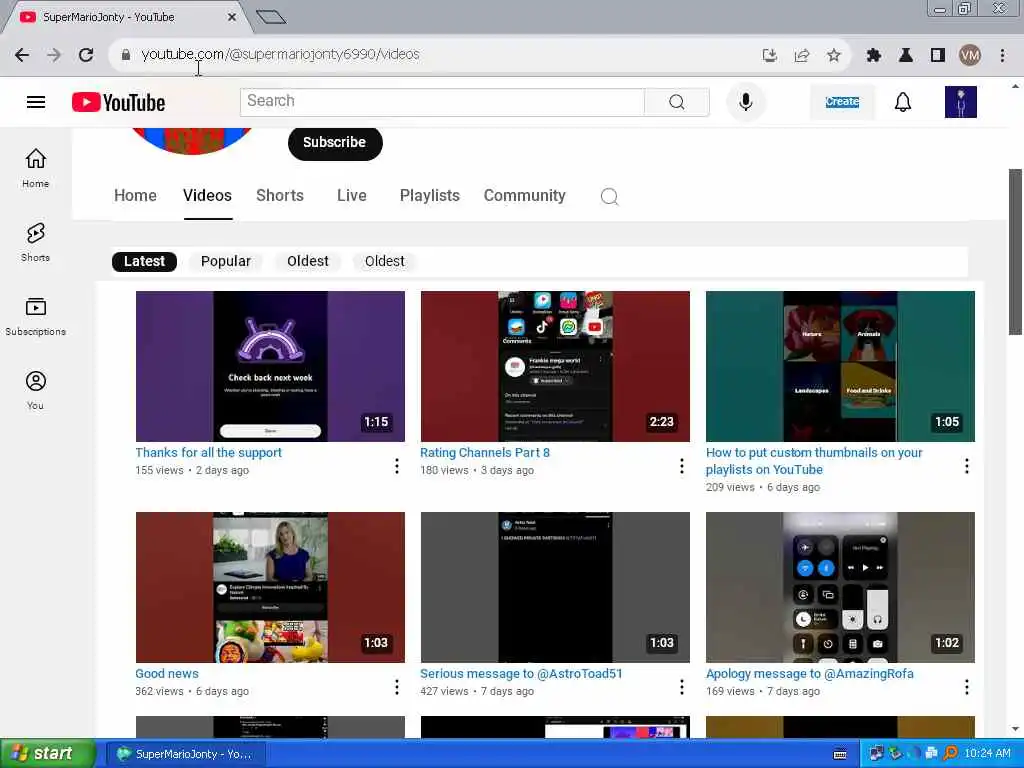Open the Community tab
The image size is (1024, 768).
[524, 195]
